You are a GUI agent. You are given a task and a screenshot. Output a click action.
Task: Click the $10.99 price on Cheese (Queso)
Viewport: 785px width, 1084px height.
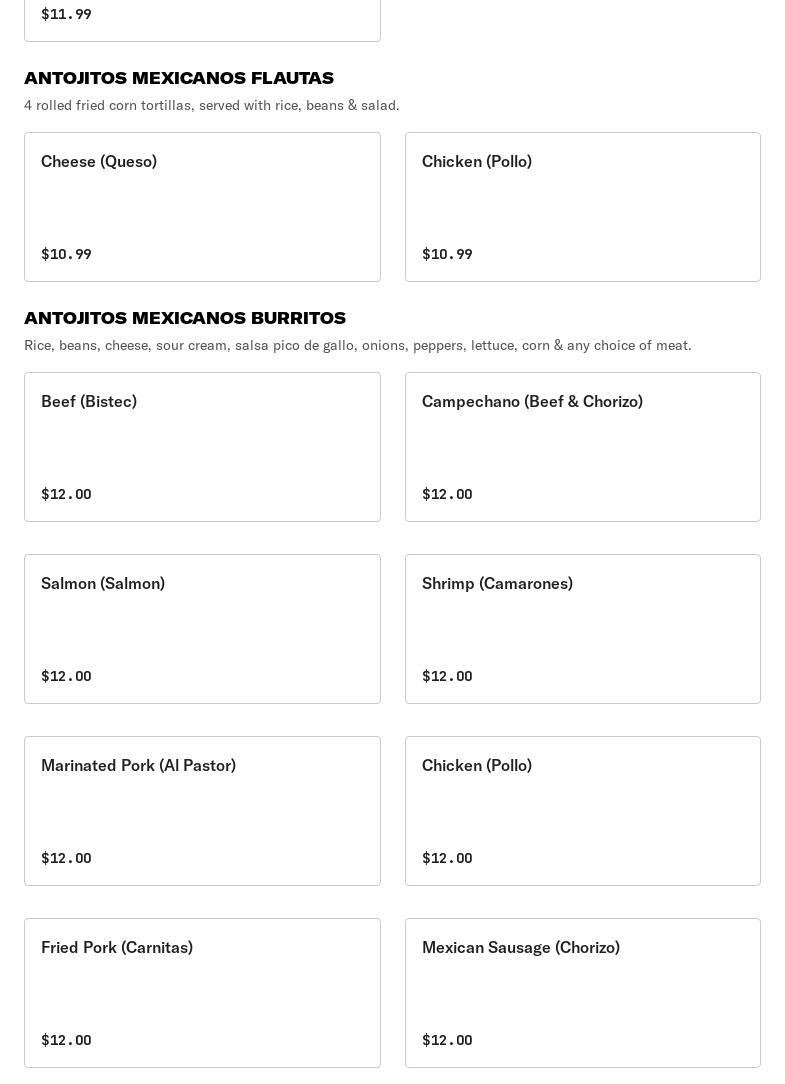pos(66,254)
